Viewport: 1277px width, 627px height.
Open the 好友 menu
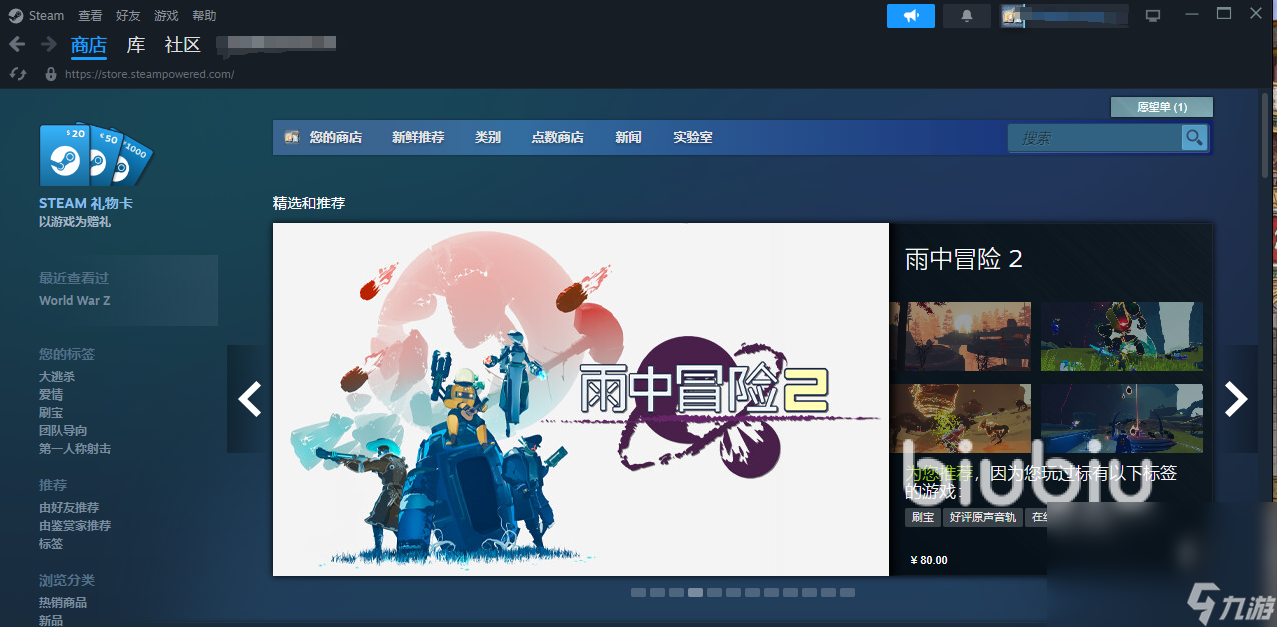[x=128, y=16]
